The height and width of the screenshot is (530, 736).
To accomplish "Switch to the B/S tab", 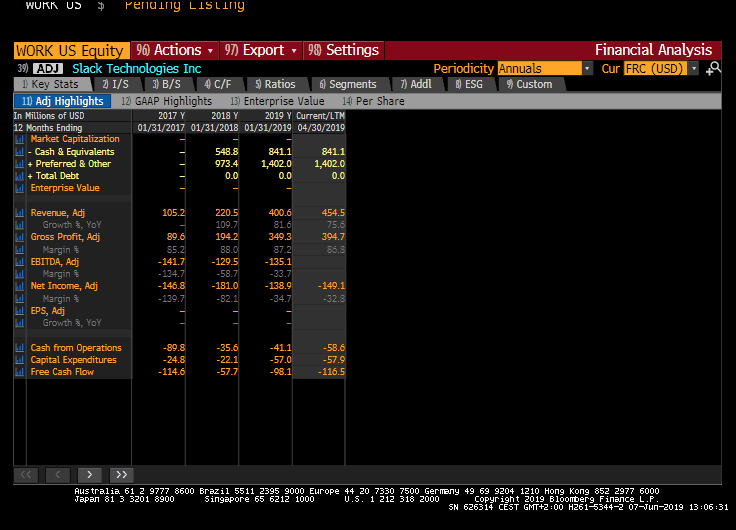I will coord(168,84).
